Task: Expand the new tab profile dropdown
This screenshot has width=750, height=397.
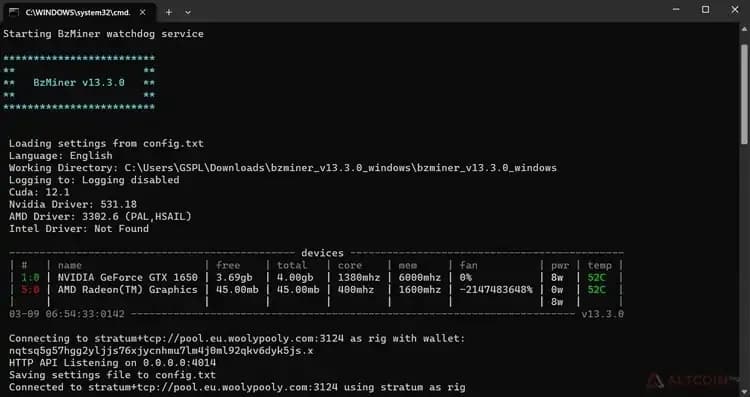Action: coord(188,12)
